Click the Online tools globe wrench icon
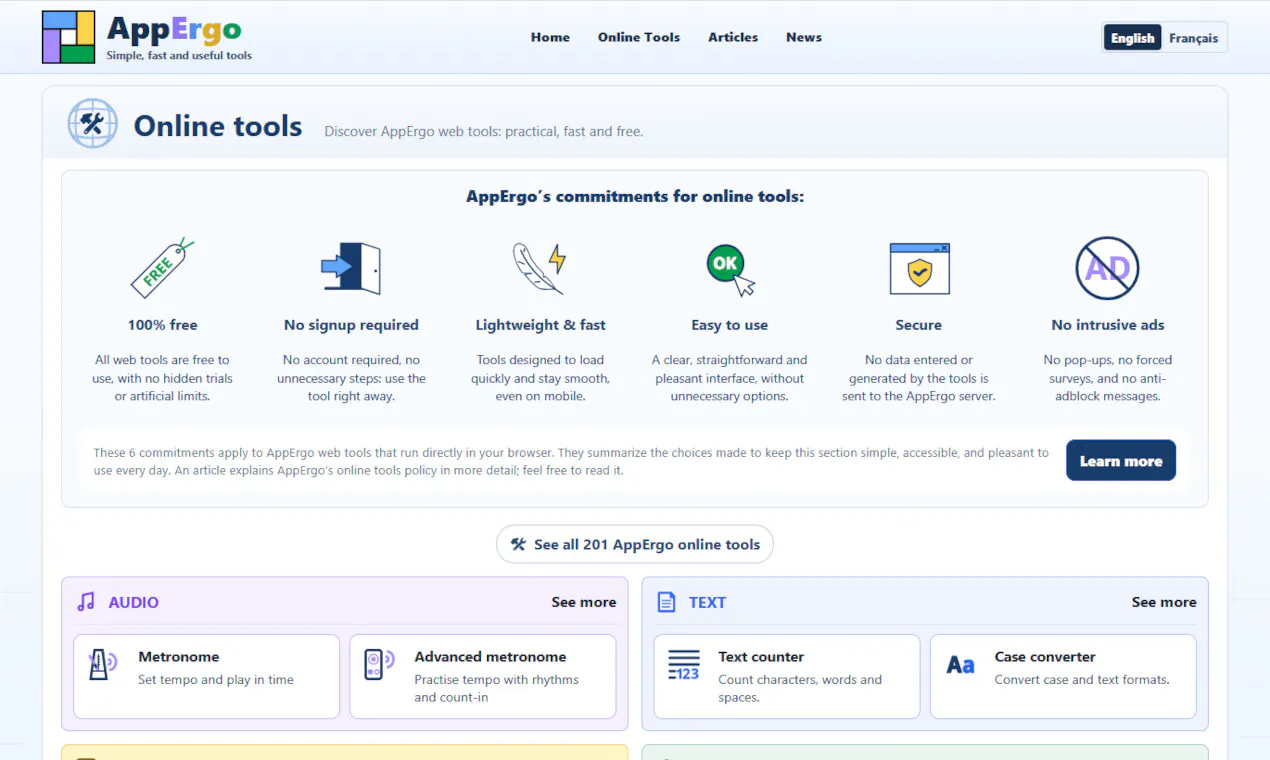Screen dimensions: 1270x760 pos(93,124)
